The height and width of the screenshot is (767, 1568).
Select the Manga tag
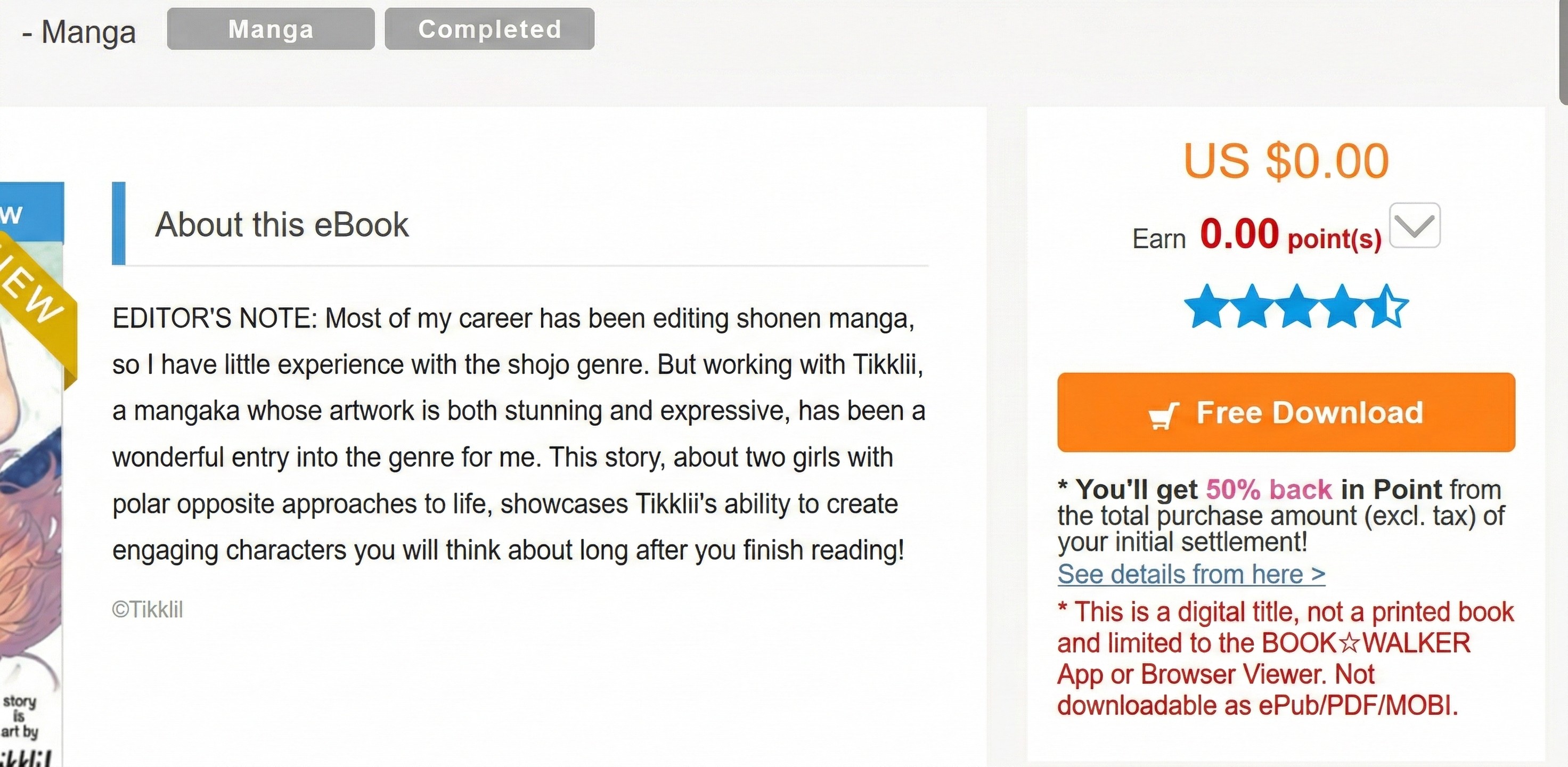(271, 29)
